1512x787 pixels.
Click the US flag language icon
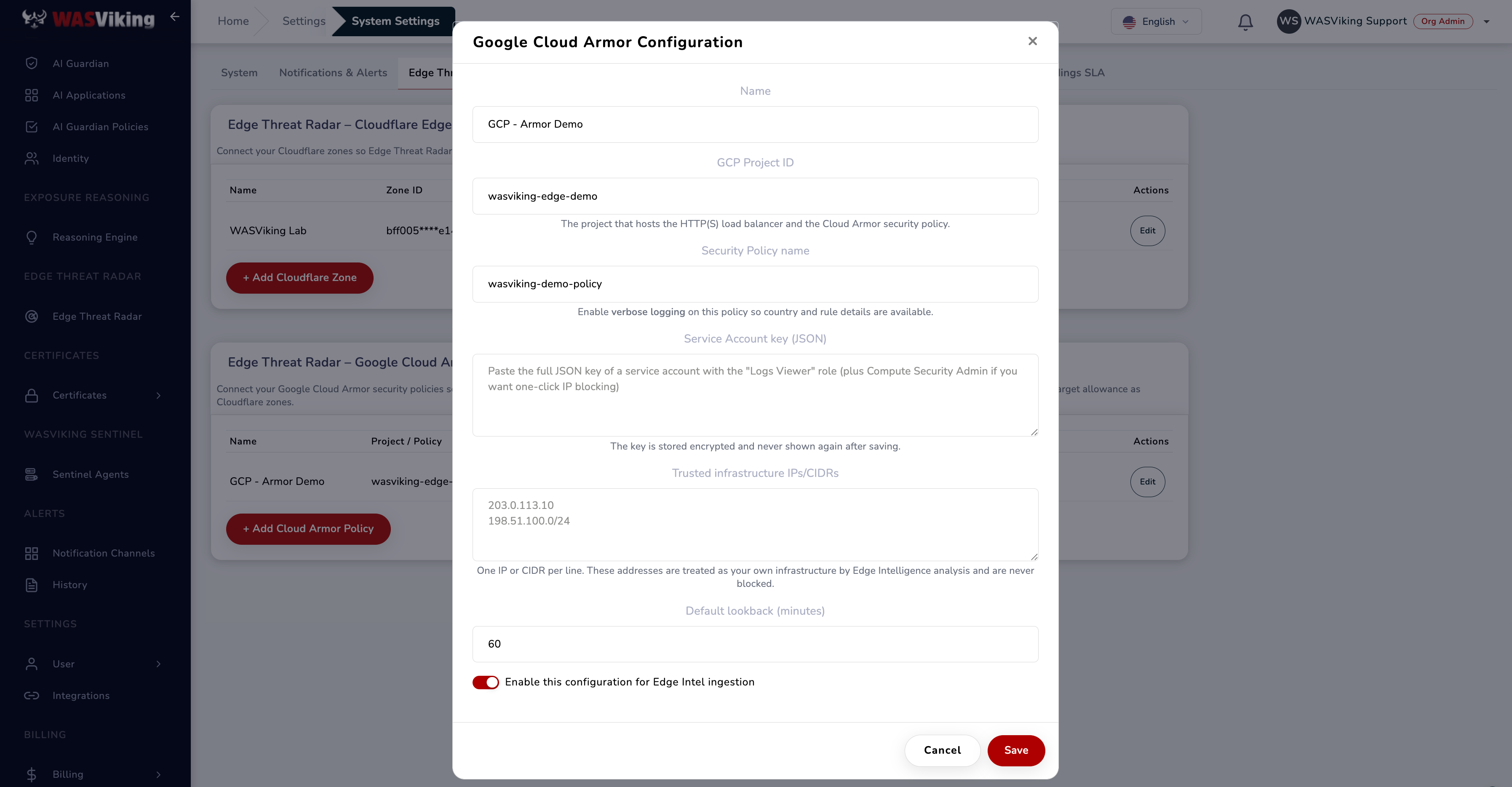pyautogui.click(x=1129, y=22)
